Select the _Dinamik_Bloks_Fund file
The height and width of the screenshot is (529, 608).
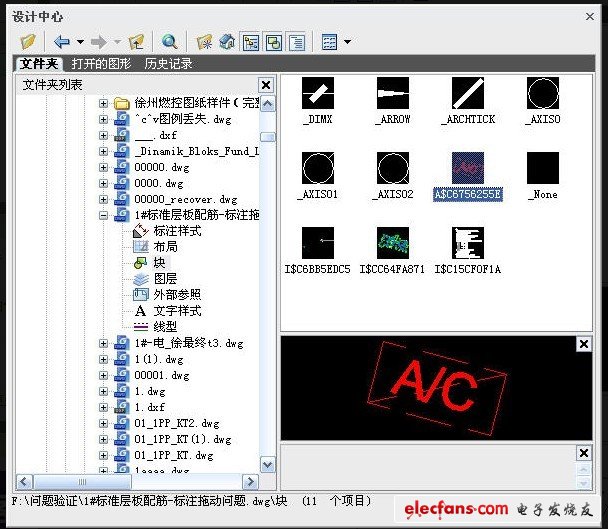[x=196, y=151]
